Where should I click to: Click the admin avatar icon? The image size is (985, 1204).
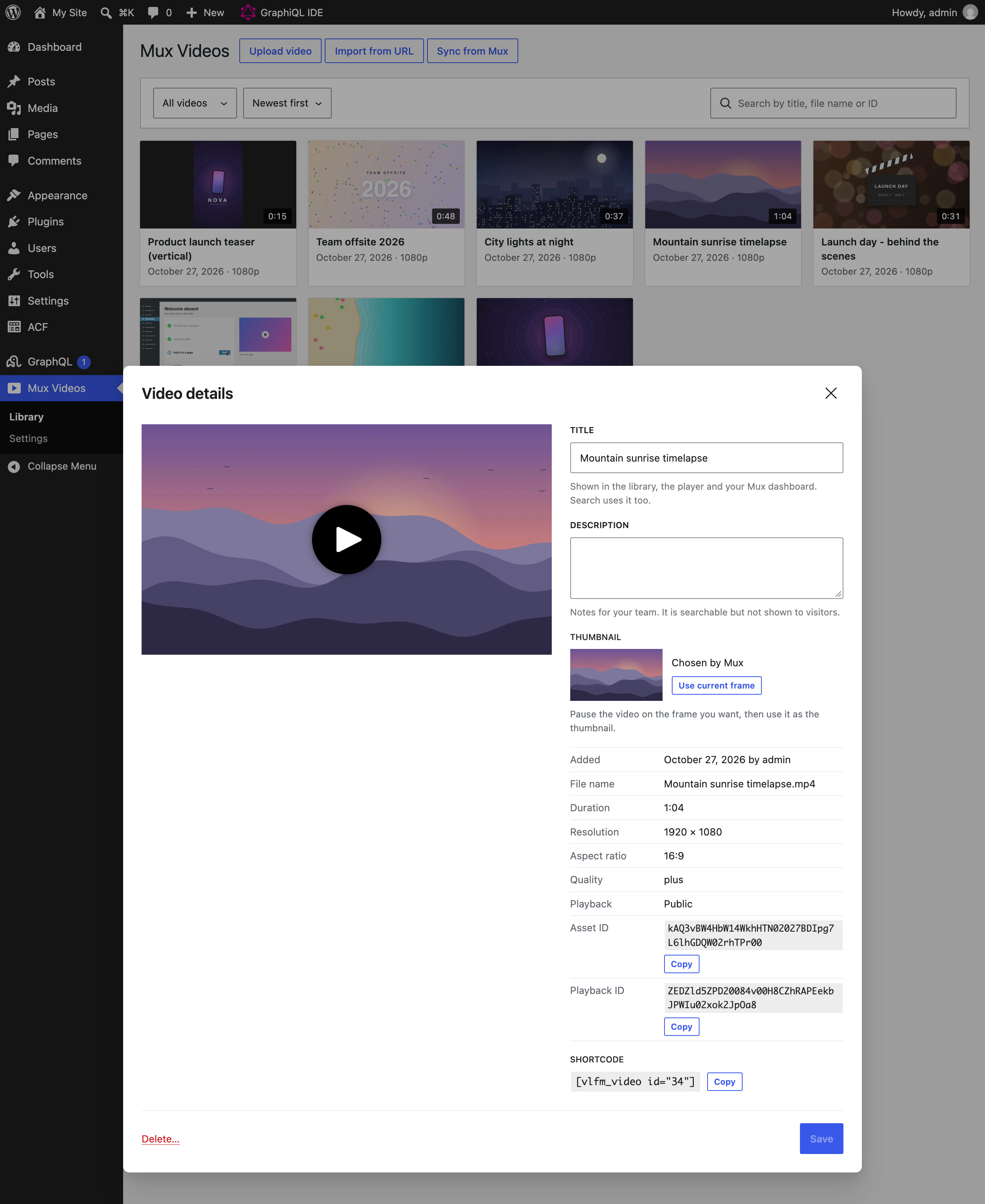pyautogui.click(x=970, y=12)
